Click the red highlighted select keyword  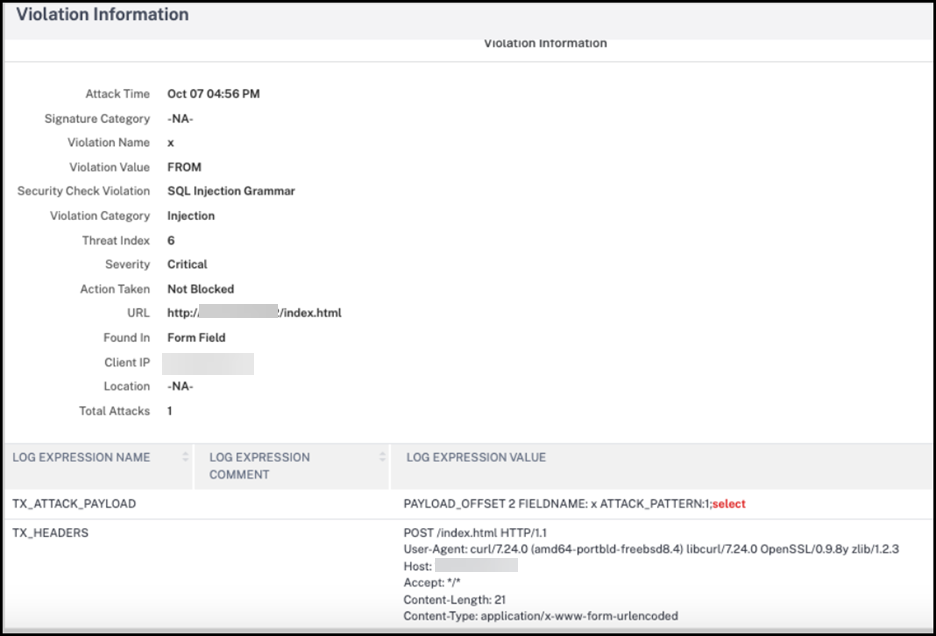(729, 504)
